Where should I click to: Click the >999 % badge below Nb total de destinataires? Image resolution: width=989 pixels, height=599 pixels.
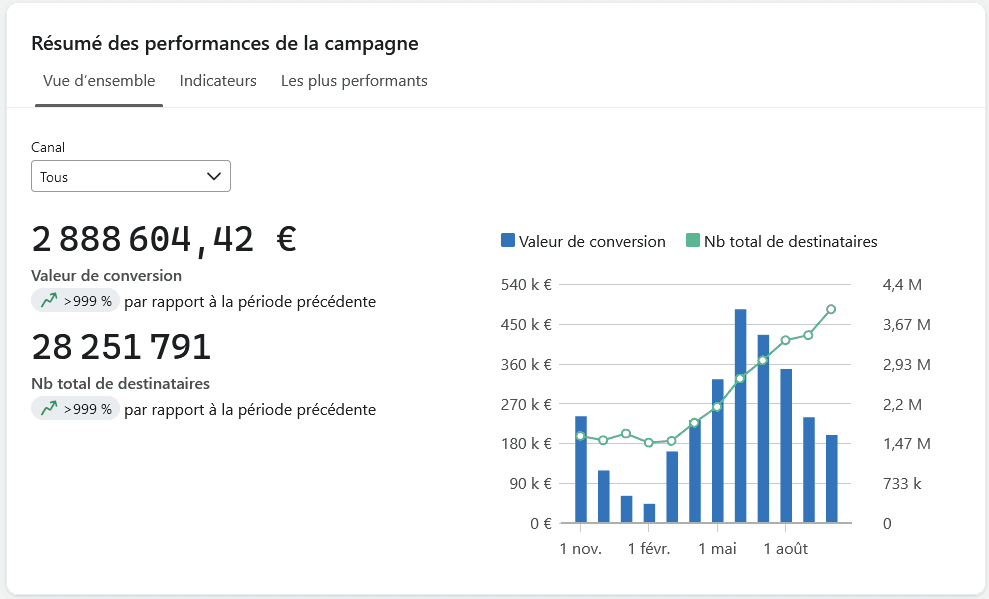pos(75,409)
